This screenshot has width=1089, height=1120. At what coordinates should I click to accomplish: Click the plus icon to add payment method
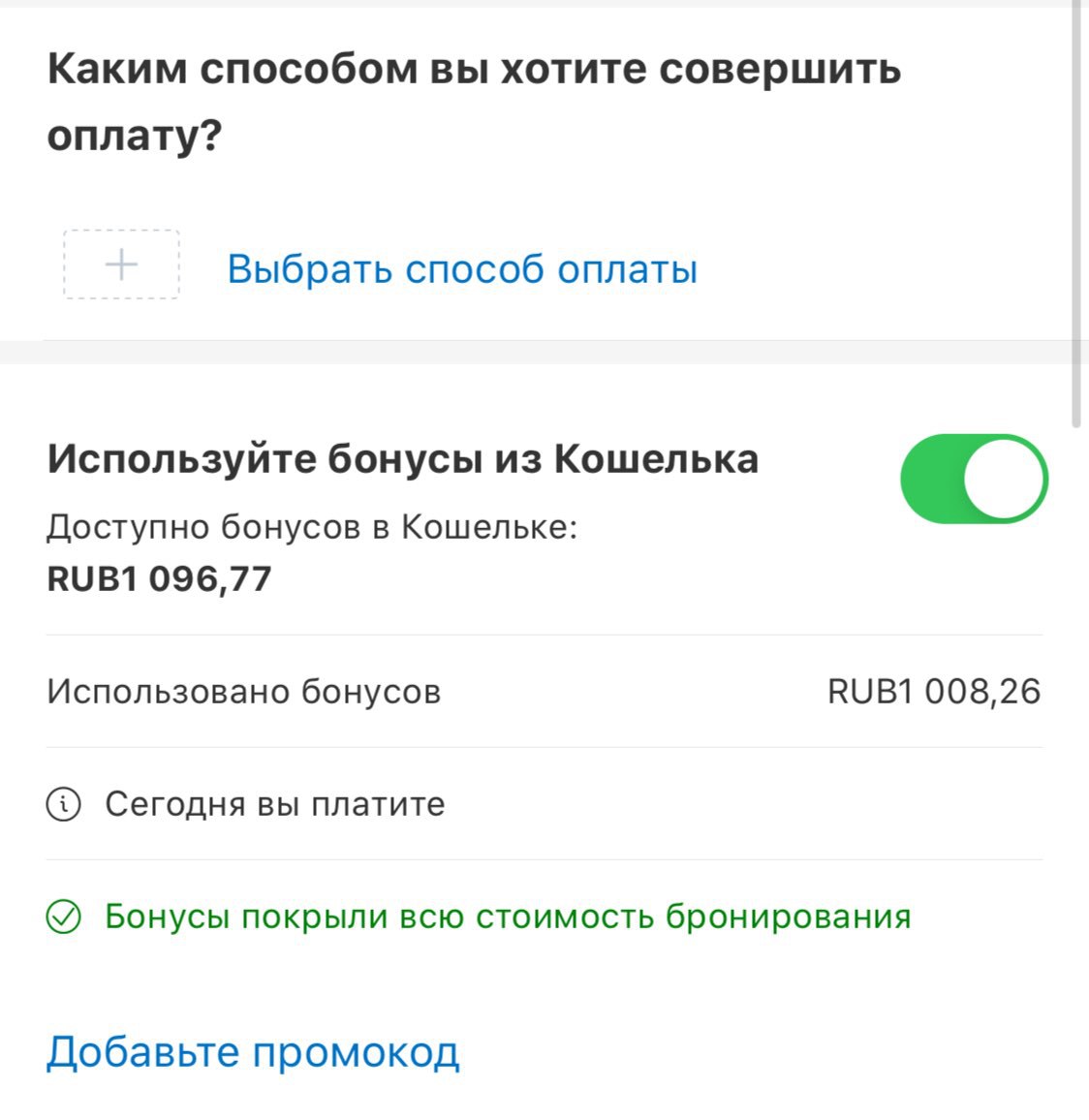click(x=121, y=265)
